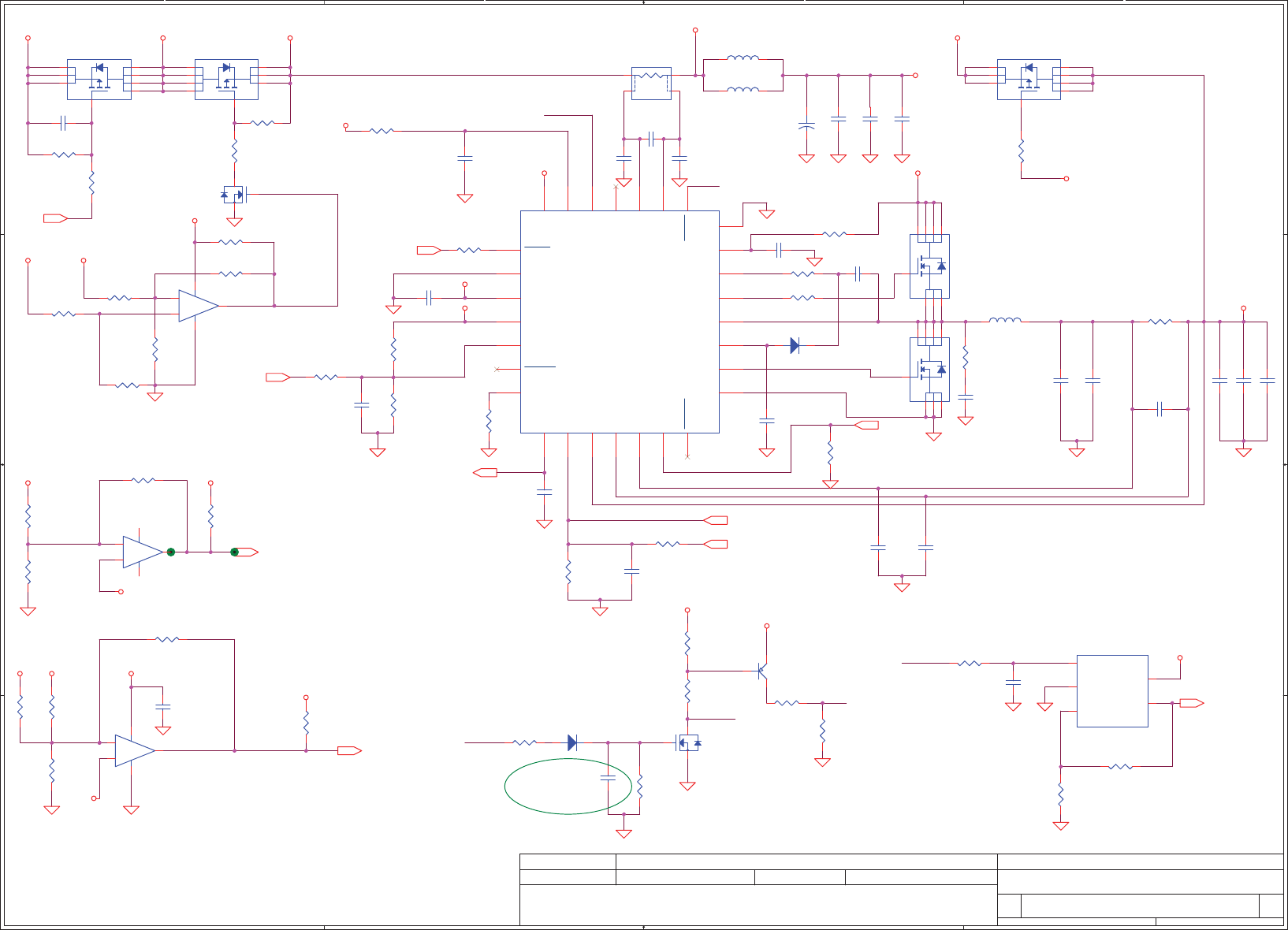1288x930 pixels.
Task: Select the large central IC body
Action: [x=620, y=322]
